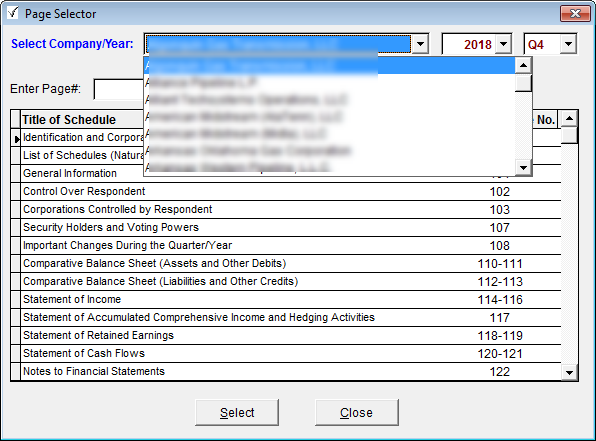Click schedule table scroll down arrow
The image size is (596, 441).
tap(569, 372)
